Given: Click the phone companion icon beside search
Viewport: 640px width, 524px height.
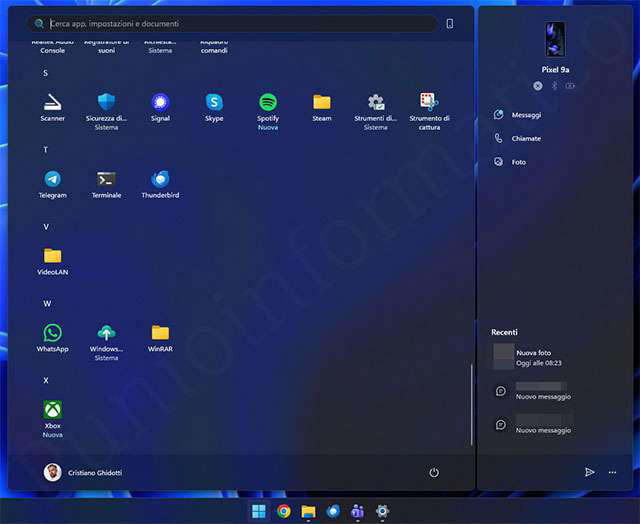Looking at the screenshot, I should coord(449,24).
